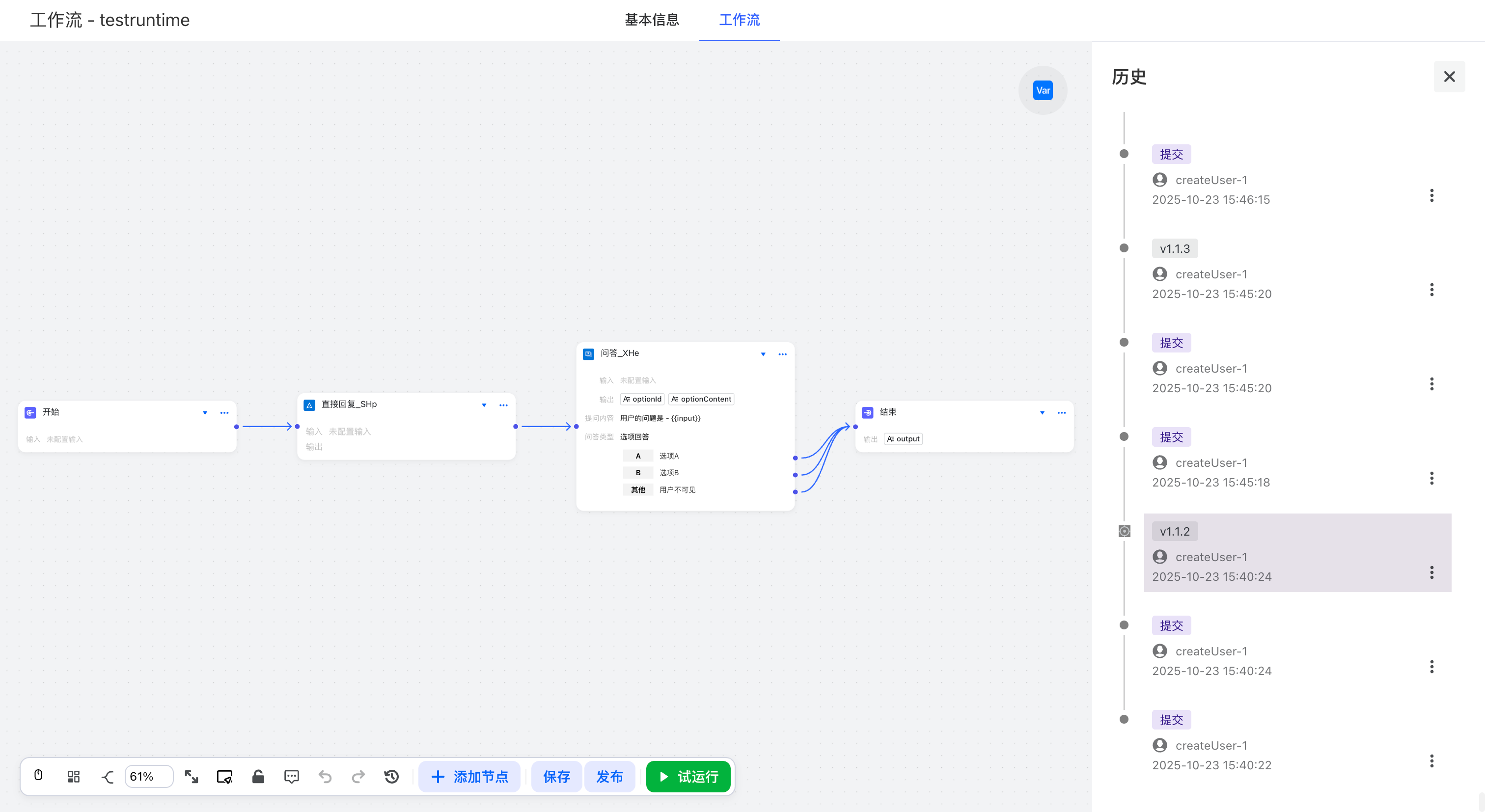Click the redo arrow
1485x812 pixels.
[358, 776]
